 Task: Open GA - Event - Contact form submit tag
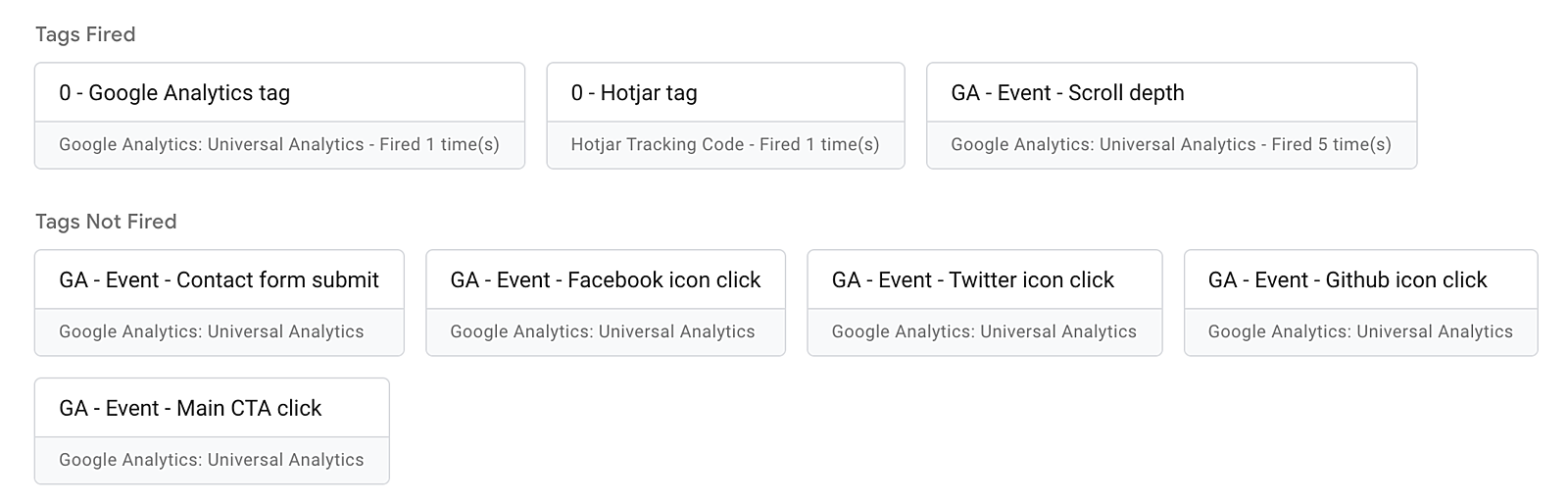tap(219, 280)
